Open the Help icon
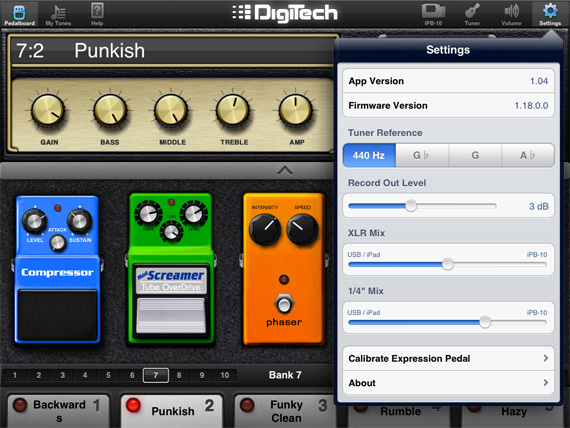Viewport: 570px width, 428px height. pos(97,15)
